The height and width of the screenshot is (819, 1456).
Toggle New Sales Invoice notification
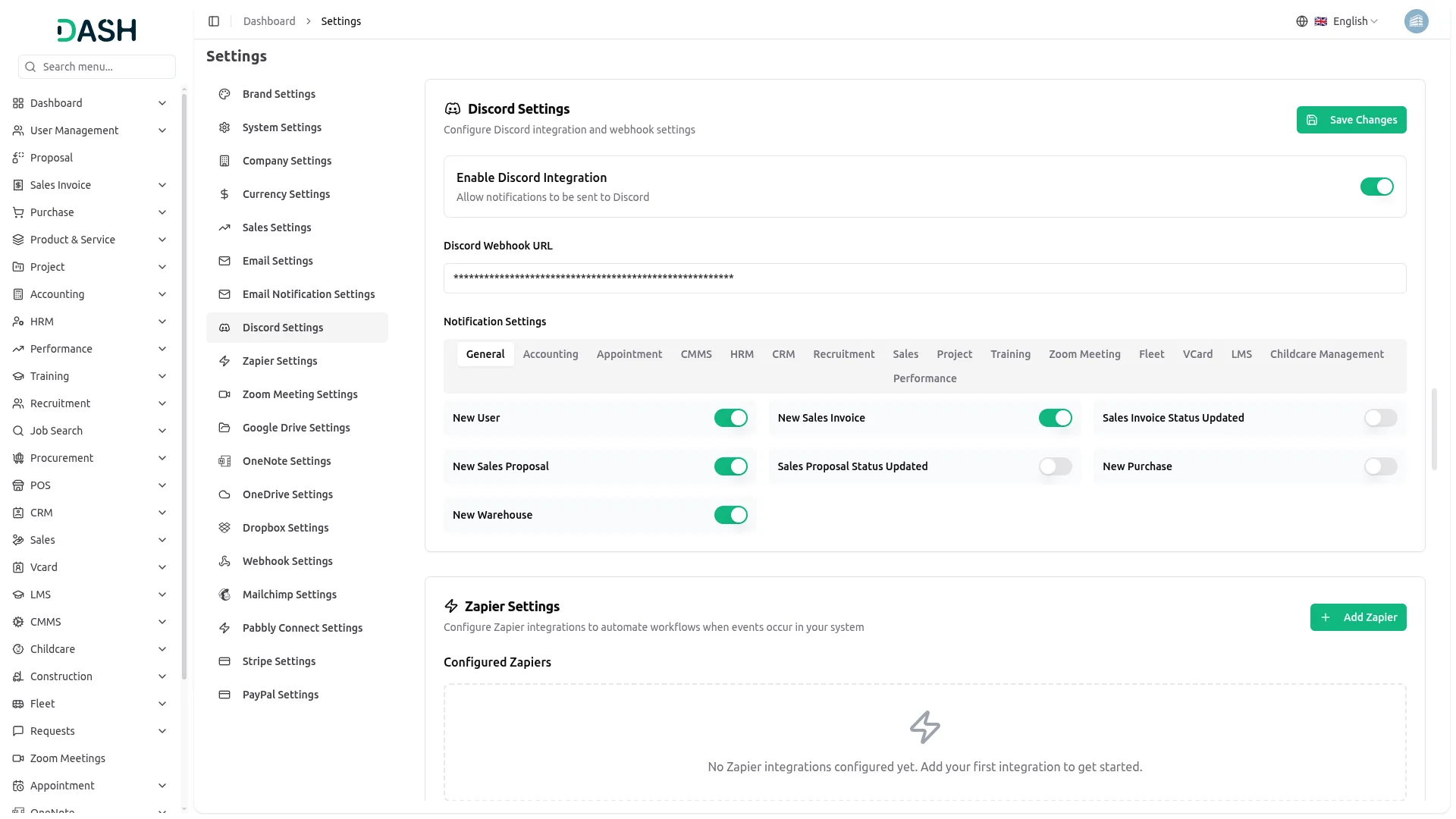(1055, 418)
